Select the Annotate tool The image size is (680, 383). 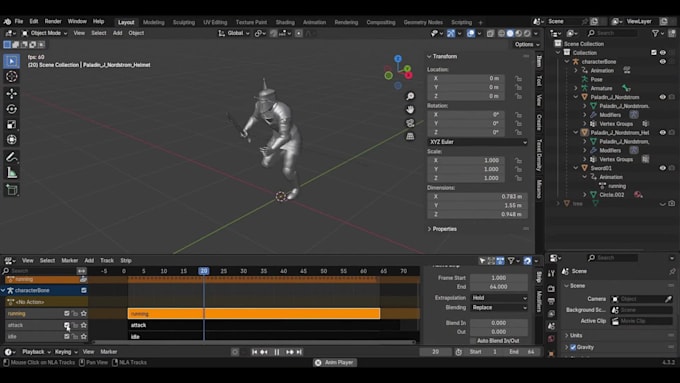[12, 157]
